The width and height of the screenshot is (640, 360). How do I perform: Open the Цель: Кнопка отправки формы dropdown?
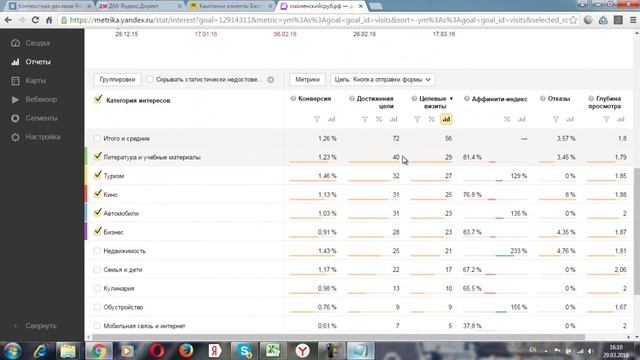[x=382, y=80]
